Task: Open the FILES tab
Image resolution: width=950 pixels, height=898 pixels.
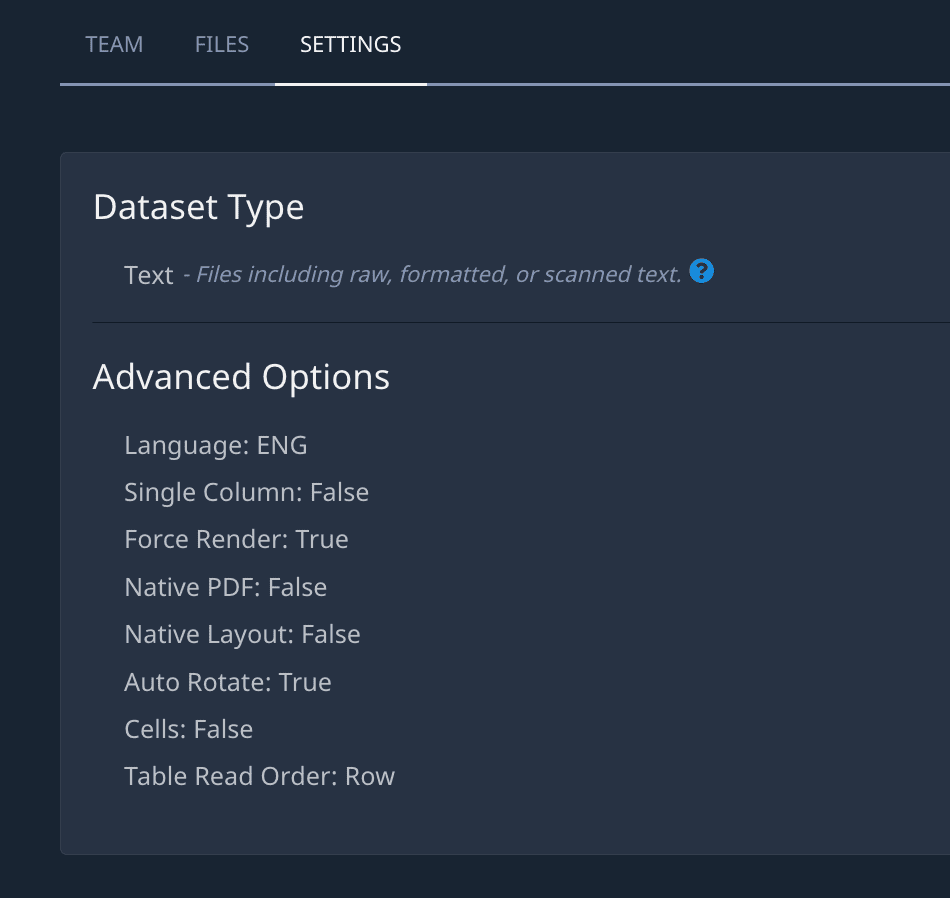Action: (x=222, y=45)
